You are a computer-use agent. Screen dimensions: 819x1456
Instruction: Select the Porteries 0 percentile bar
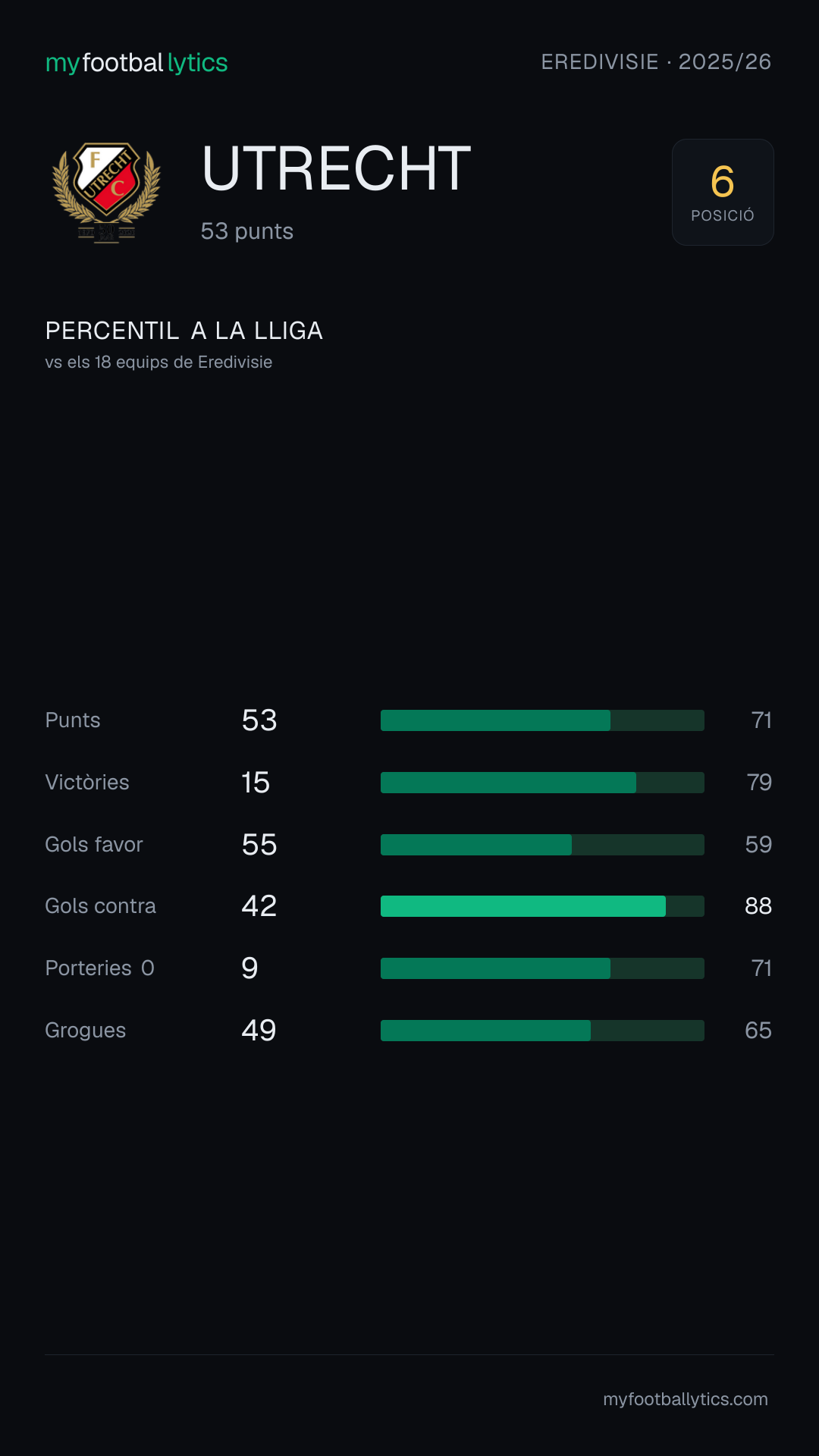(x=542, y=968)
